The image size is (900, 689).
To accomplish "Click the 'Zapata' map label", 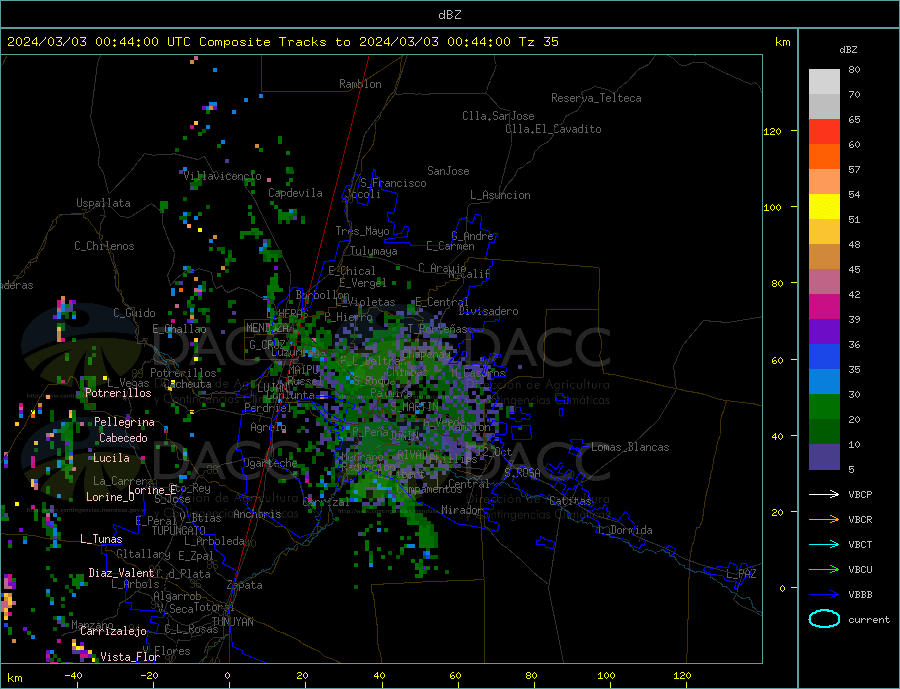I will click(245, 586).
